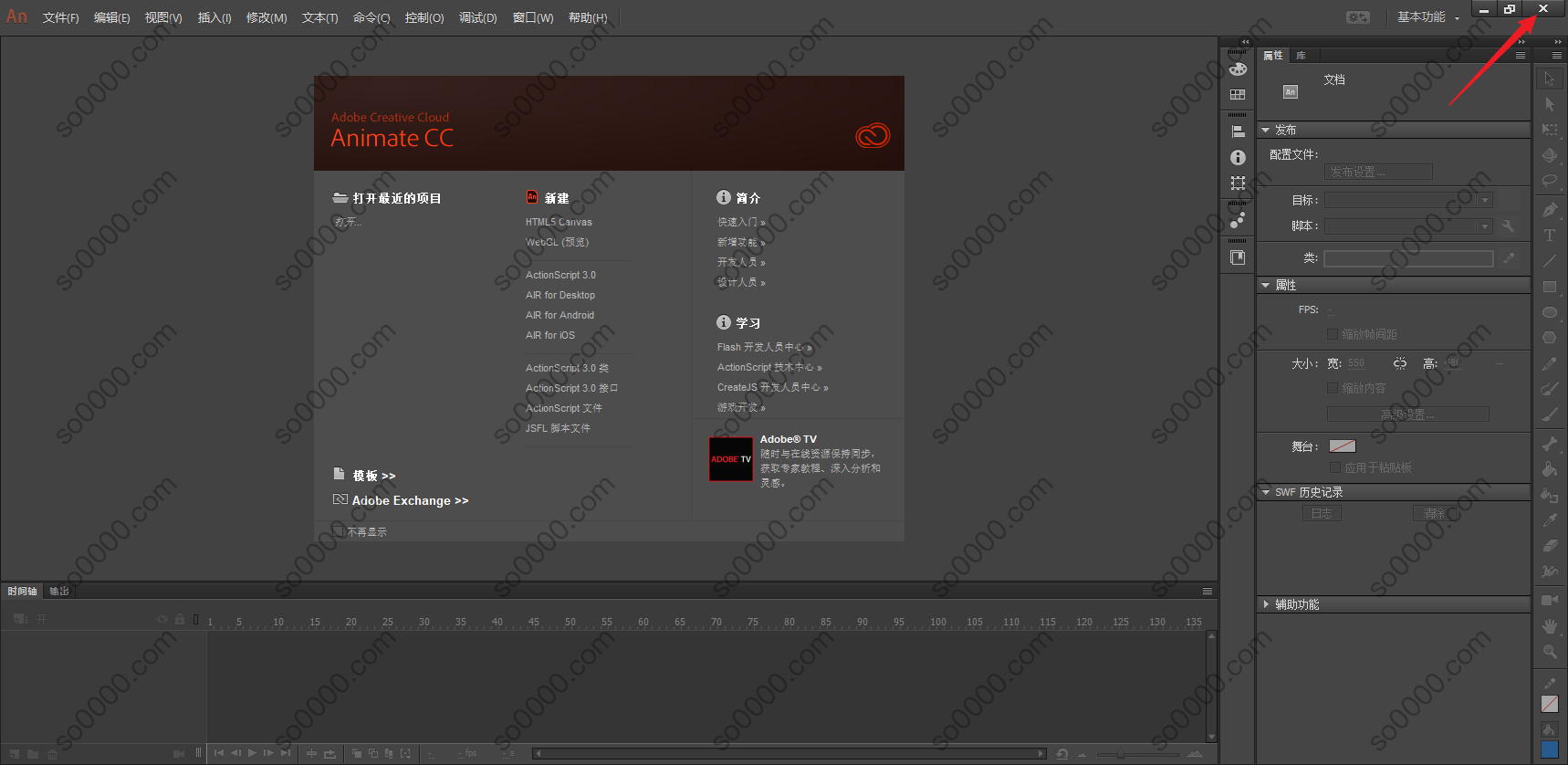Open the Color palette panel icon
The image size is (1568, 765).
pyautogui.click(x=1238, y=69)
